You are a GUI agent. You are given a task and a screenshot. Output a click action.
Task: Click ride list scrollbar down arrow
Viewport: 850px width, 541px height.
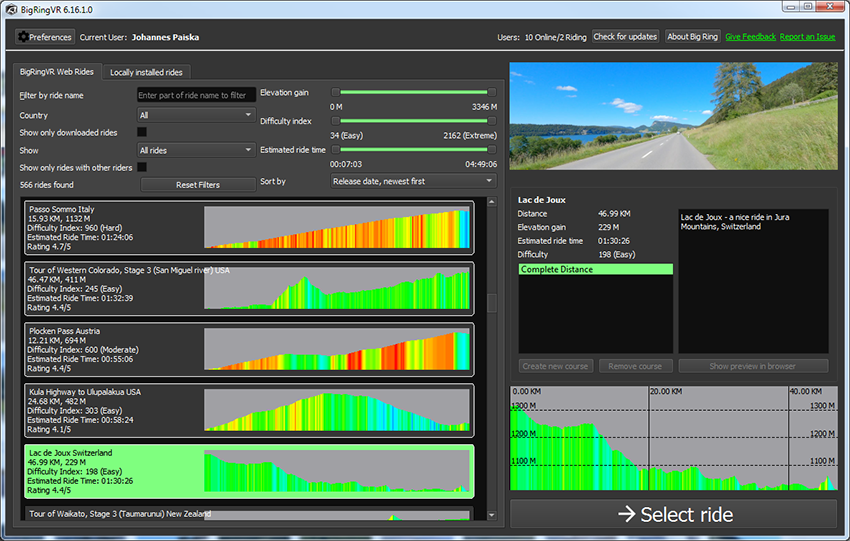[x=492, y=515]
